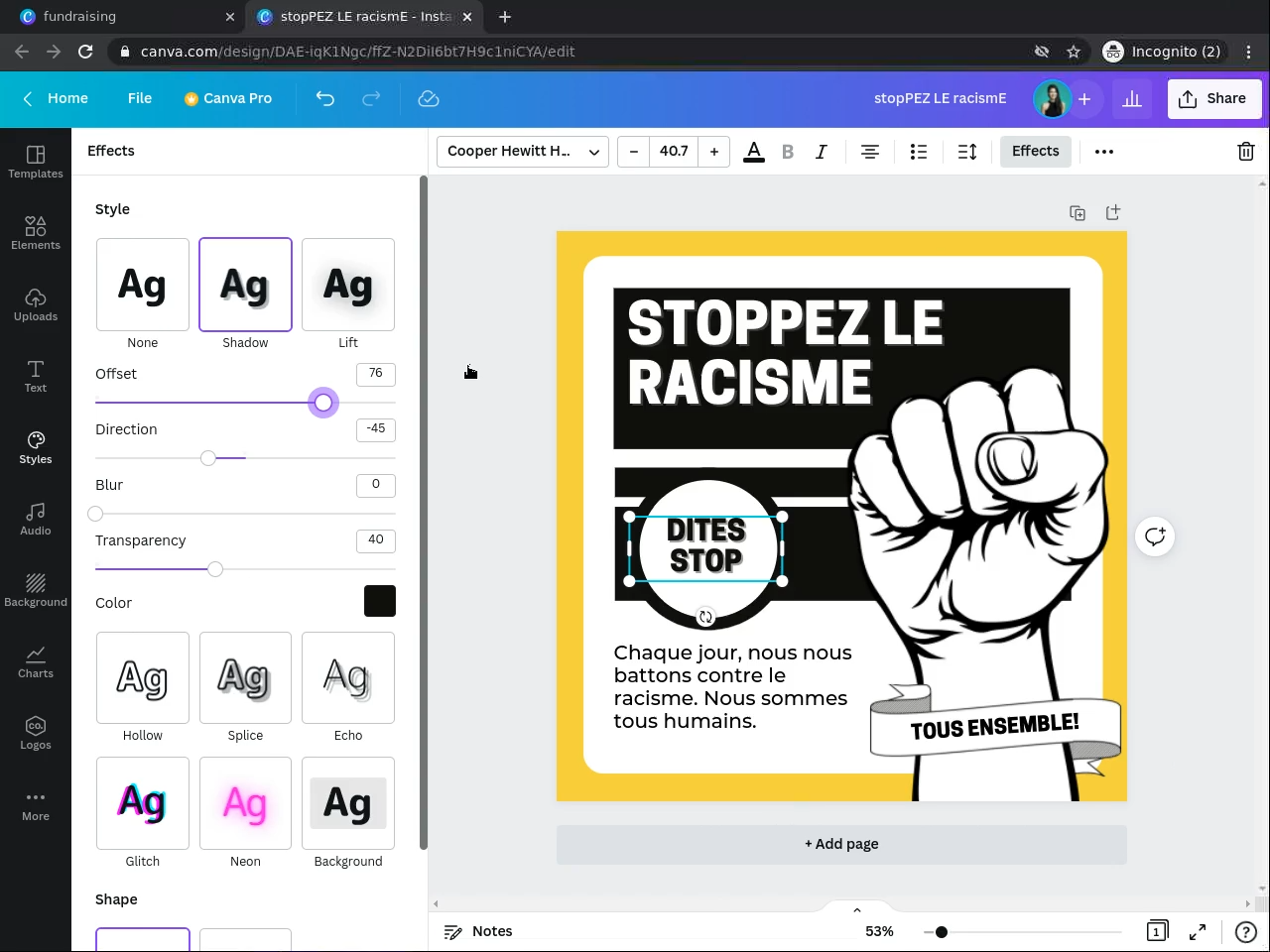Screen dimensions: 1270x952
Task: Click the undo arrow icon
Action: click(324, 98)
